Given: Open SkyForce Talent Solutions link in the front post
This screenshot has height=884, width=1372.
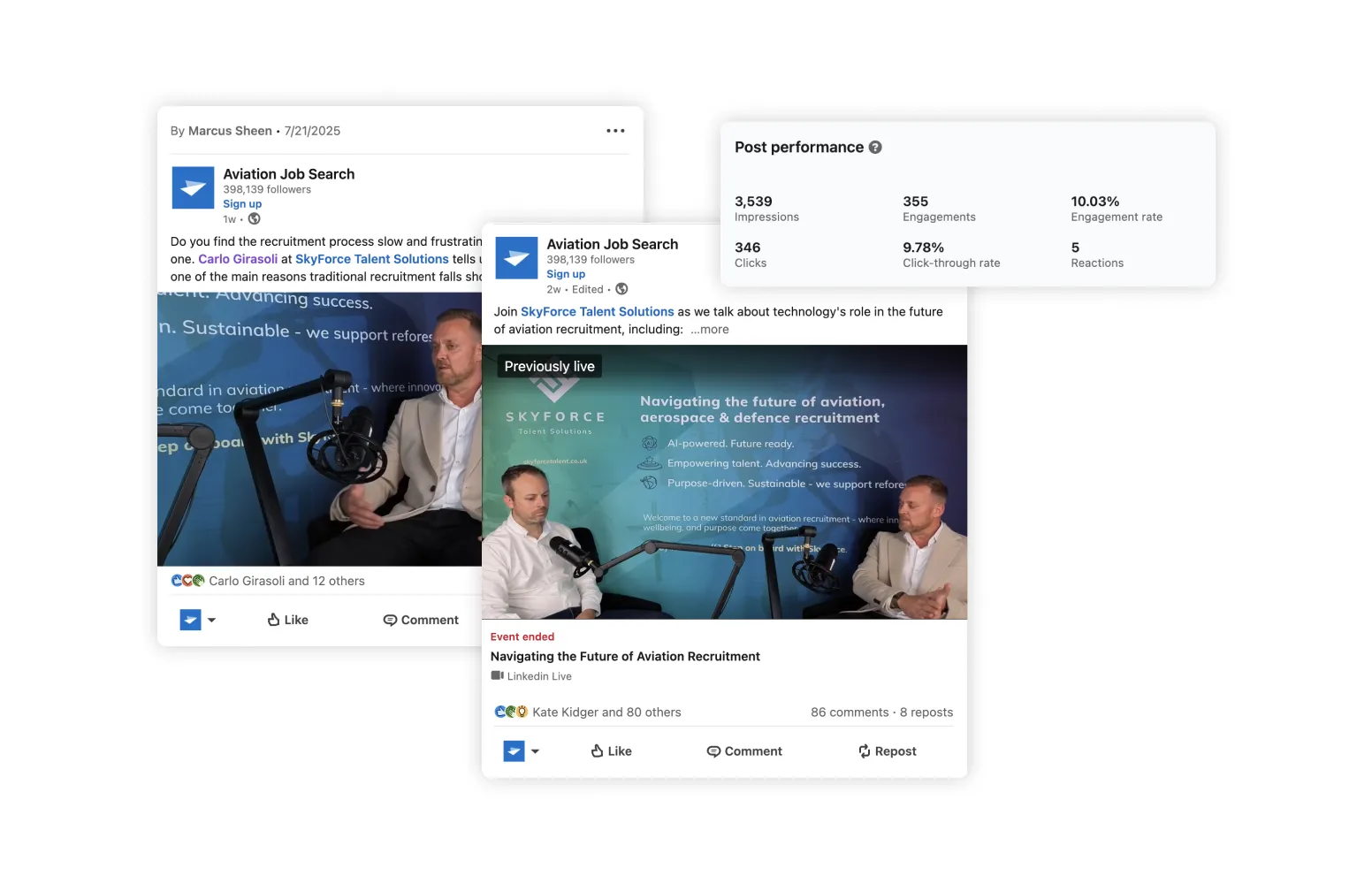Looking at the screenshot, I should coord(598,311).
